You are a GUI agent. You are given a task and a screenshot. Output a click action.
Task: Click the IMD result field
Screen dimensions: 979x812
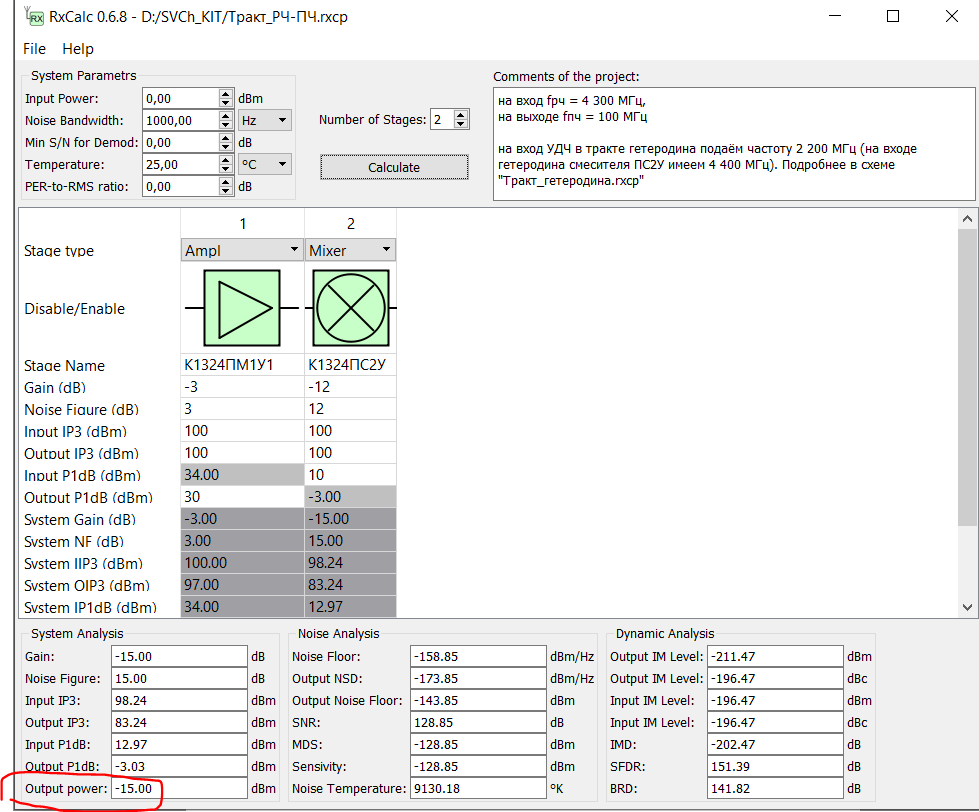[x=775, y=745]
